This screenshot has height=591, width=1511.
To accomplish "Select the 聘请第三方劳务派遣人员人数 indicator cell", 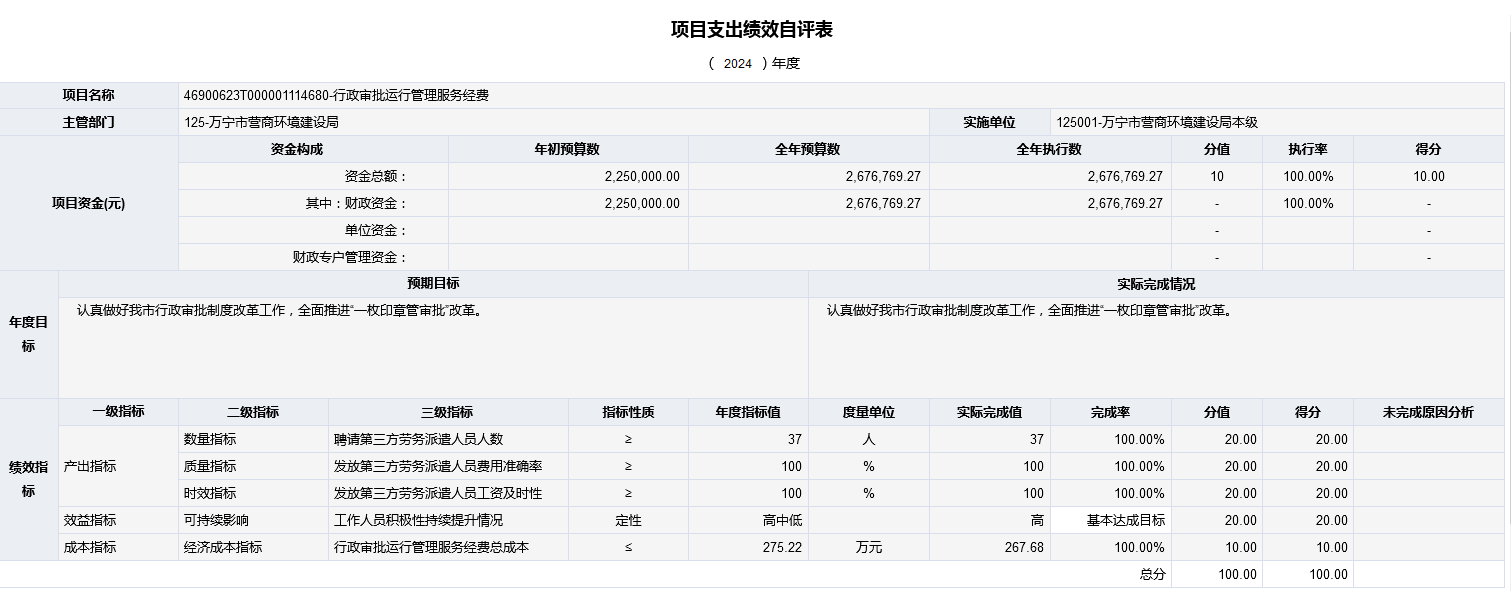I will pos(447,439).
